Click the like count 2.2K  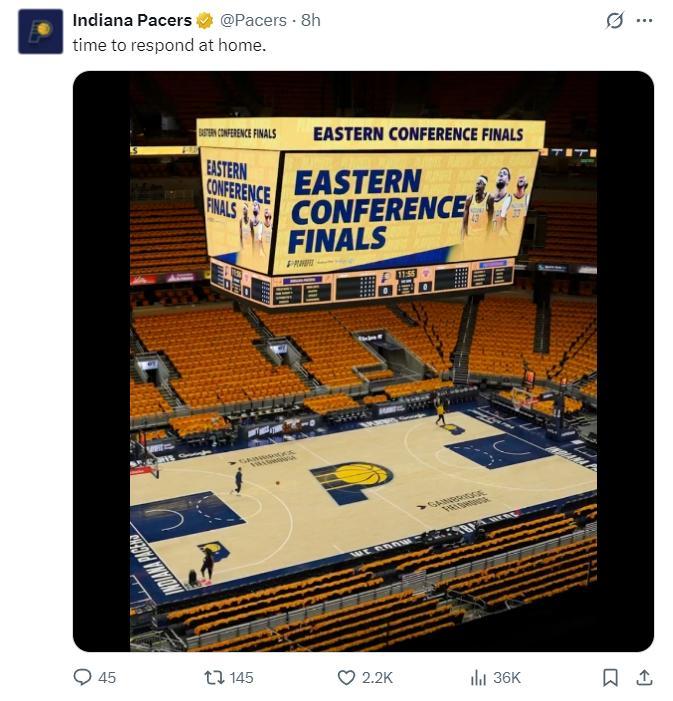pyautogui.click(x=377, y=677)
